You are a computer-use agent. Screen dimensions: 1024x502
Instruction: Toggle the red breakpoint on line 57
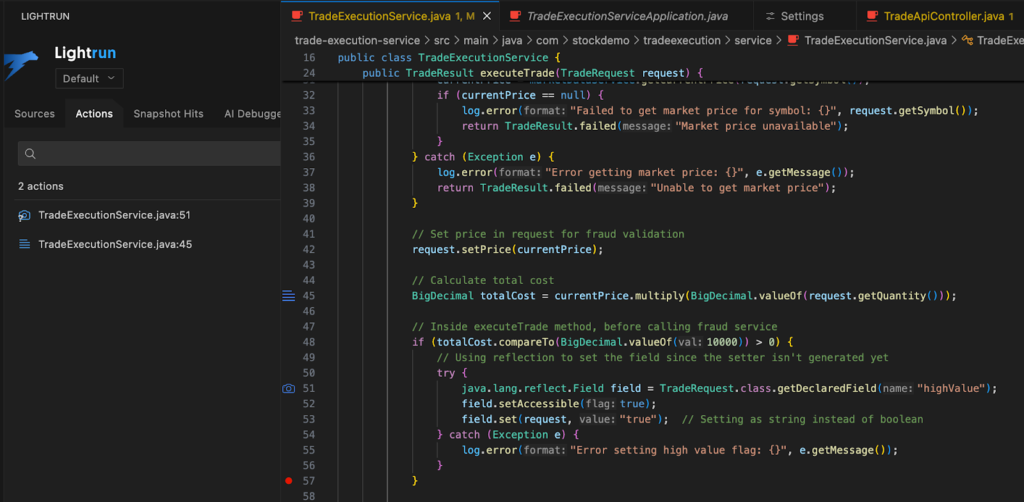(x=289, y=481)
